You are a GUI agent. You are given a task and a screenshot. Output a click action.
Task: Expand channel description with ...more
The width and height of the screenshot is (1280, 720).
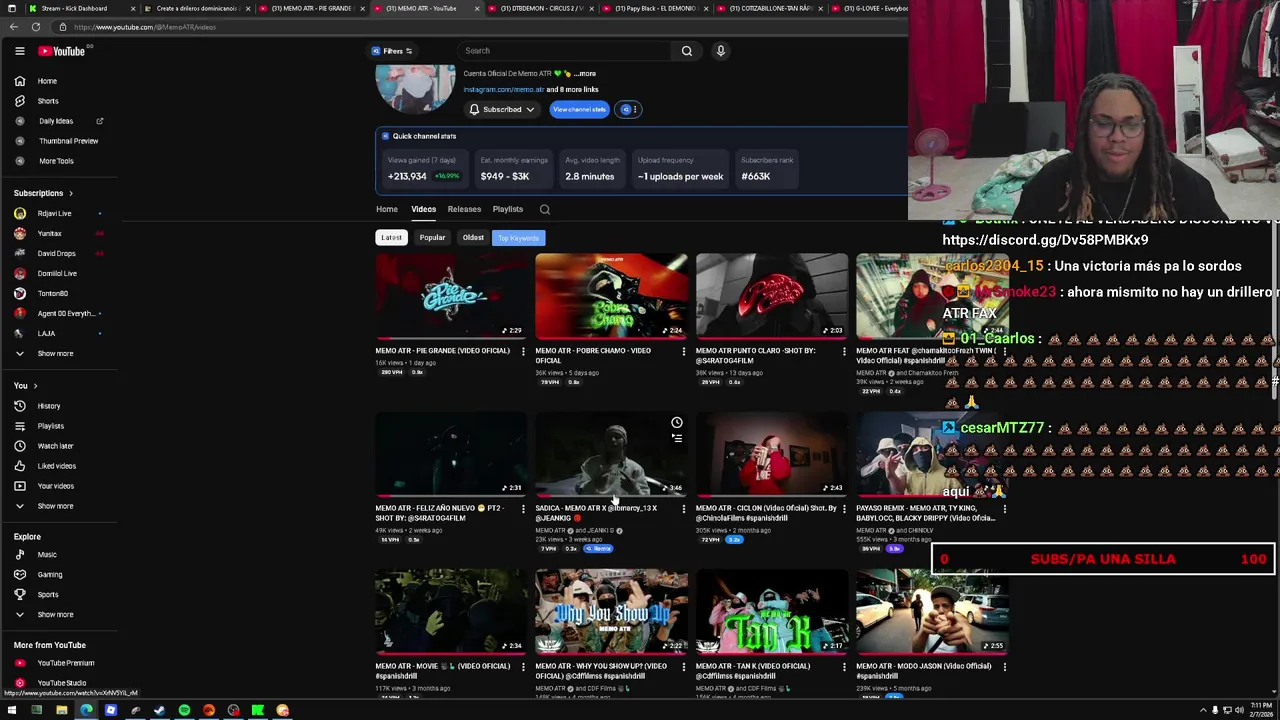point(584,74)
